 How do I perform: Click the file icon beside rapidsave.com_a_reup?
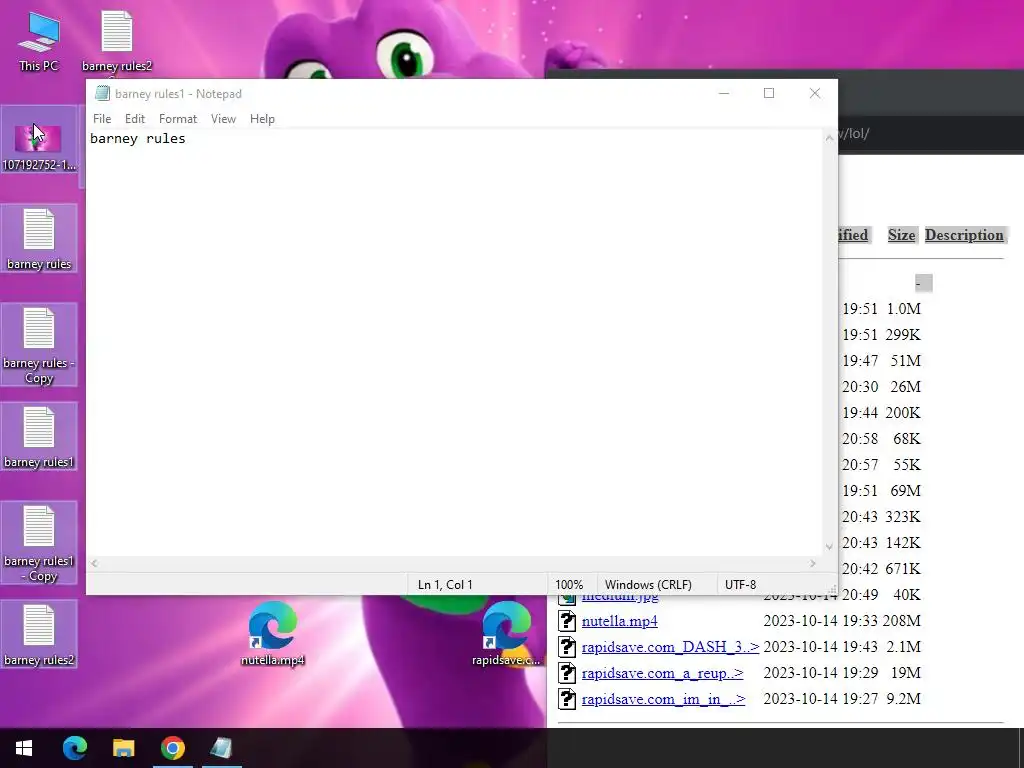pos(567,673)
